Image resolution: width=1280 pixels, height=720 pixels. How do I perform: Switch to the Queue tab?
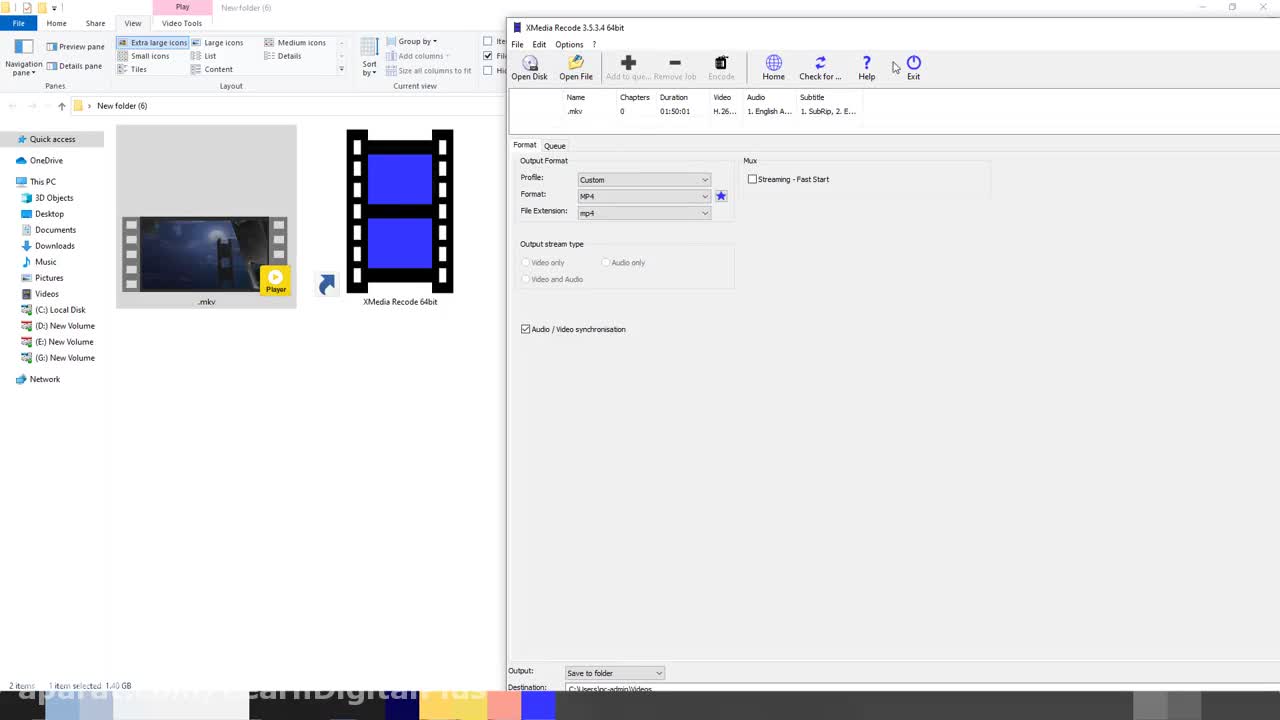coord(554,146)
